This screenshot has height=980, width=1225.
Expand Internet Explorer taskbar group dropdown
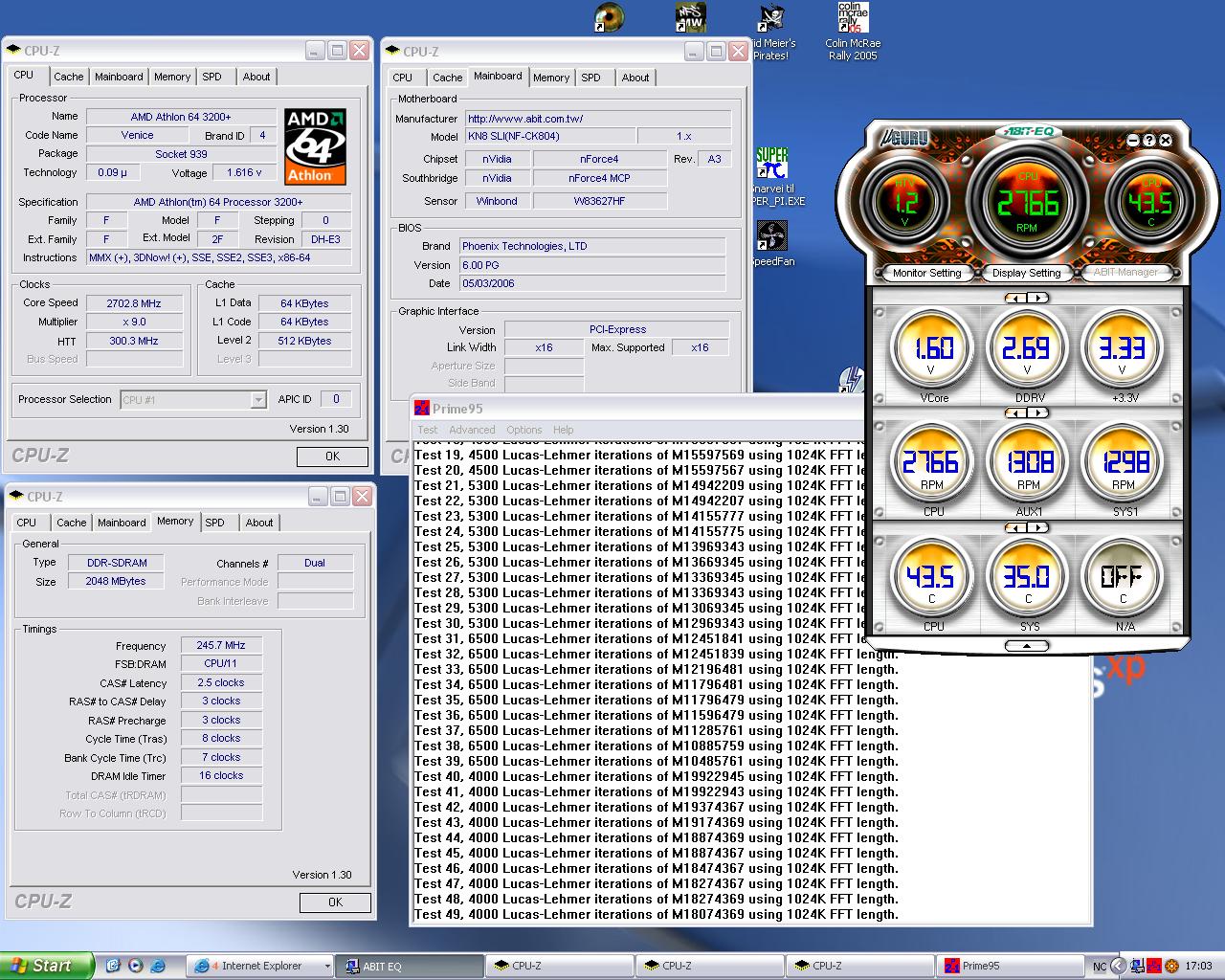point(326,967)
